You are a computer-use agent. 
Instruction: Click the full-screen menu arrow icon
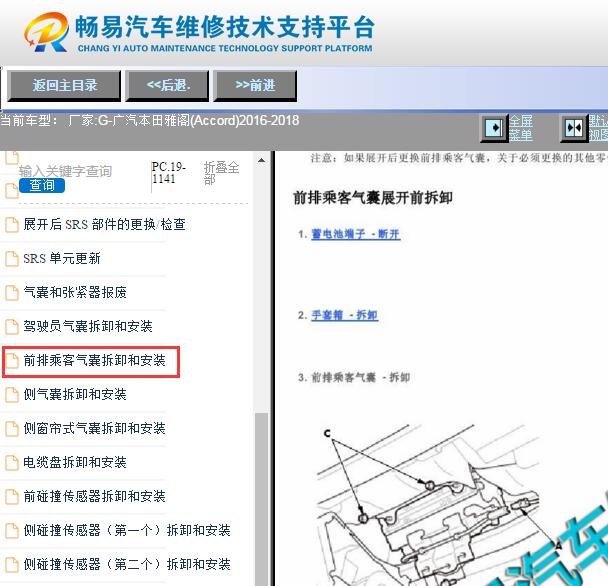[x=494, y=128]
